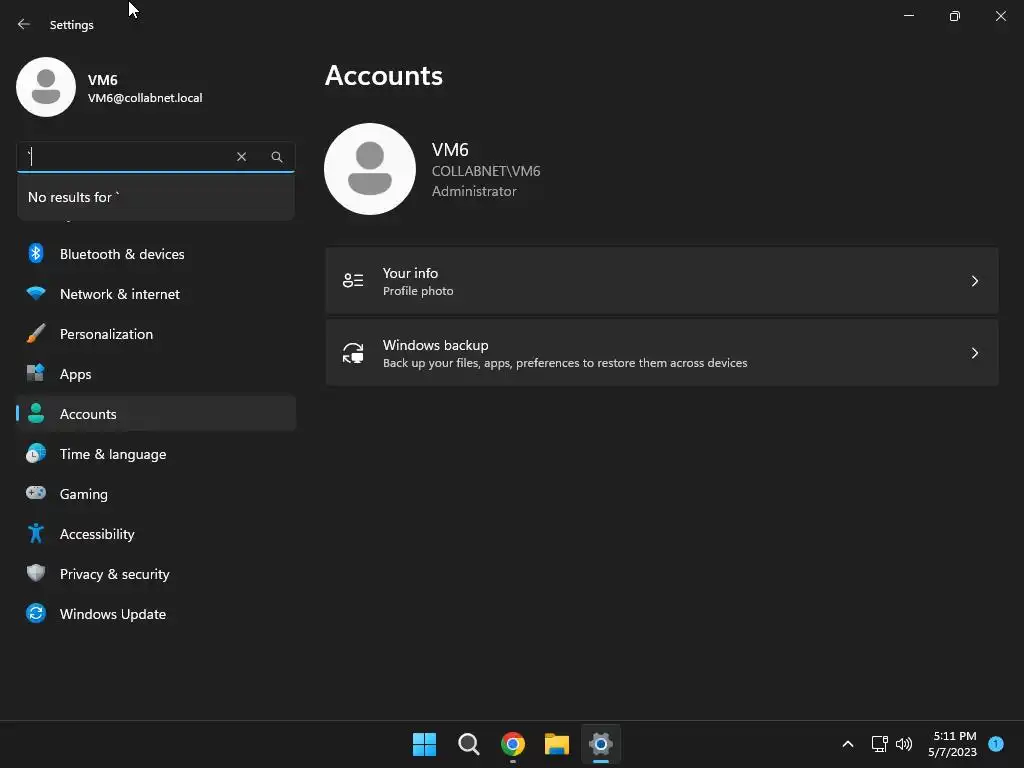Expand the Your info chevron
The image size is (1024, 768).
(x=974, y=281)
